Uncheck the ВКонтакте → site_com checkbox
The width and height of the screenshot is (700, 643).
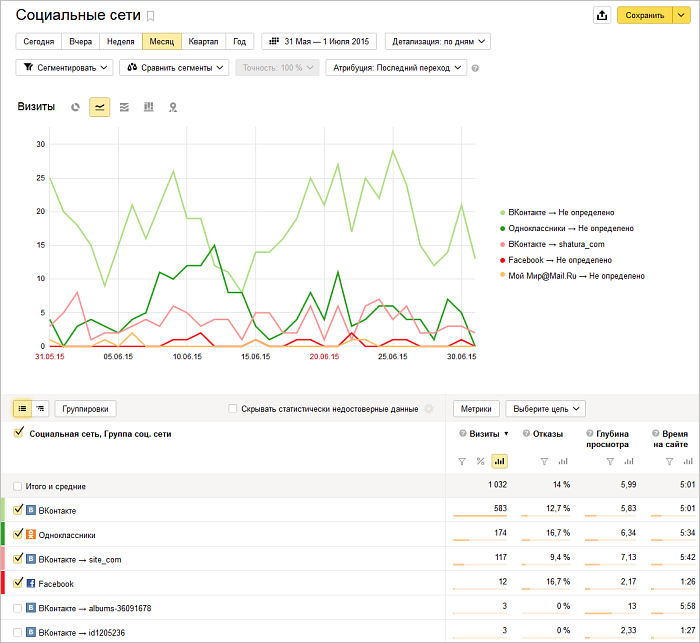tap(18, 559)
